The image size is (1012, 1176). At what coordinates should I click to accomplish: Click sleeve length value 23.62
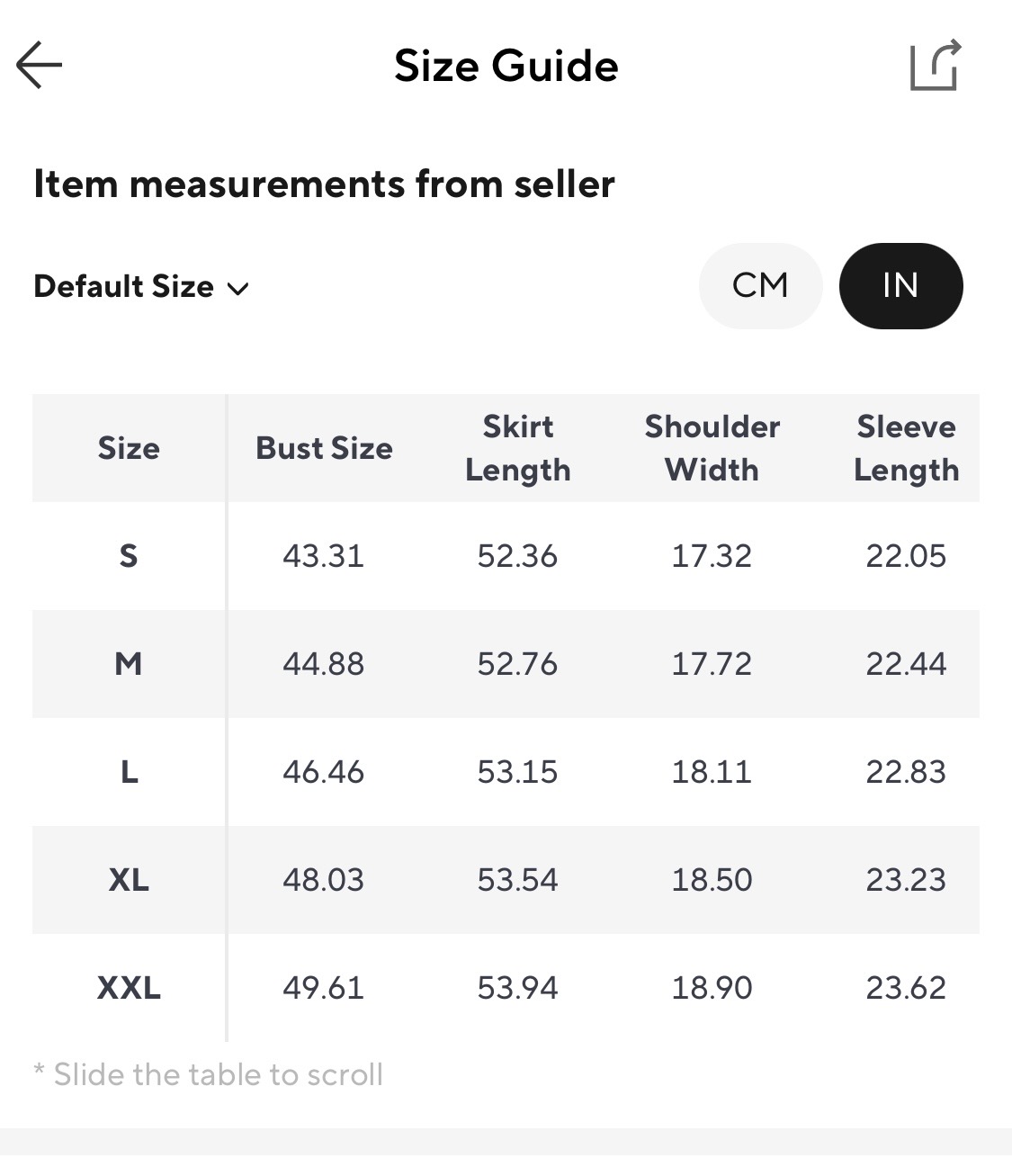(906, 988)
